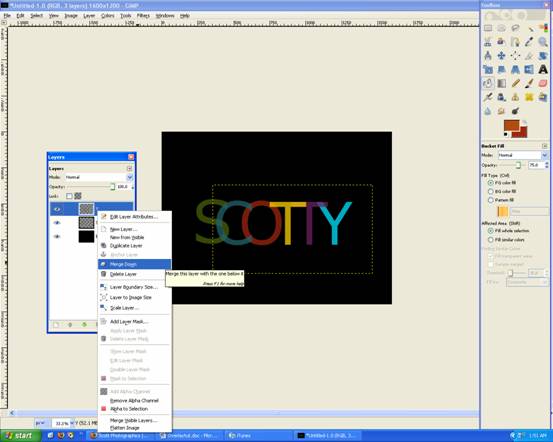Screen dimensions: 553x442
Task: Click the foreground color swatch
Action: click(x=511, y=126)
